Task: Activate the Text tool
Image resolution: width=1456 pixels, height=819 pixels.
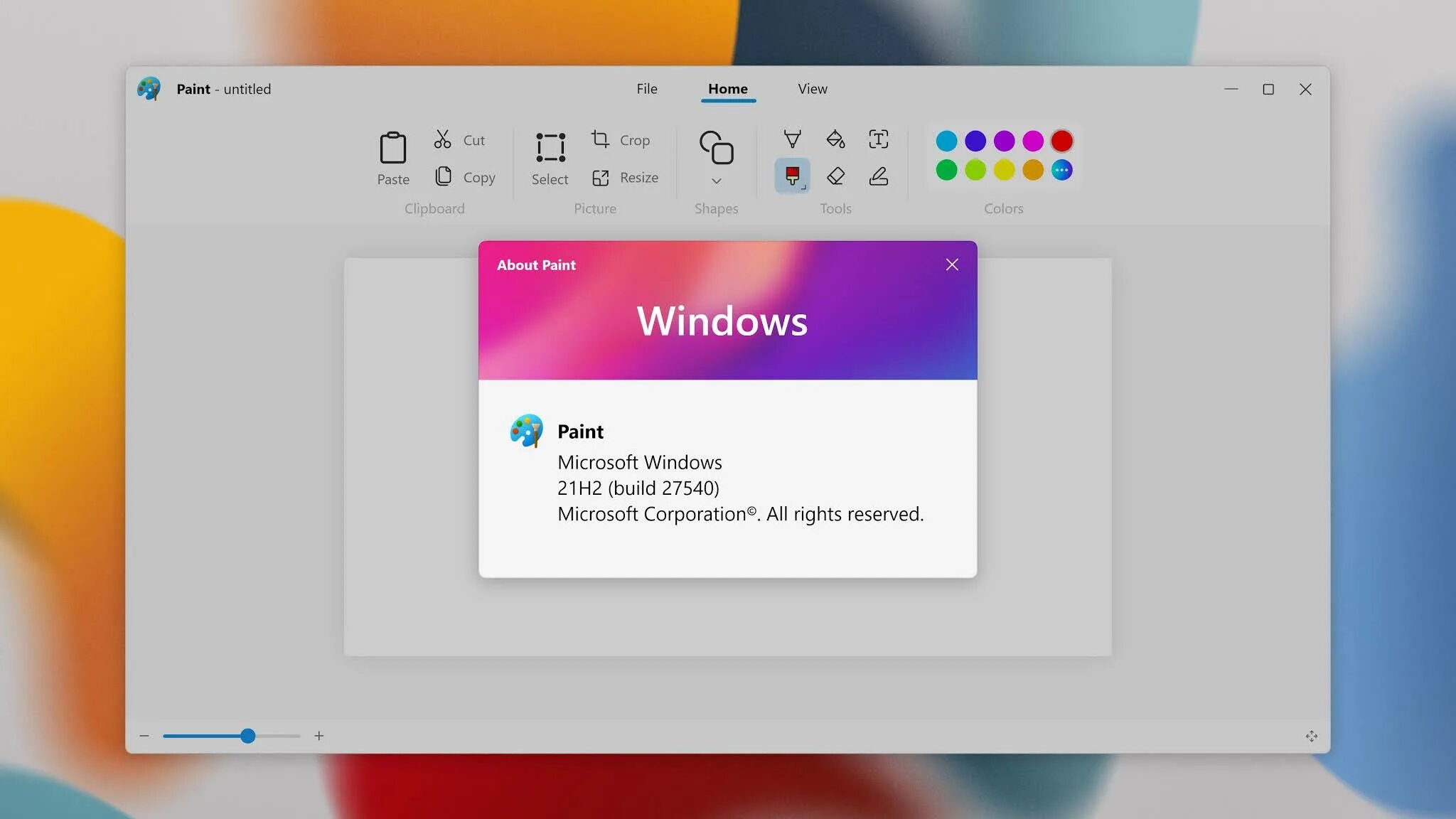Action: click(878, 139)
